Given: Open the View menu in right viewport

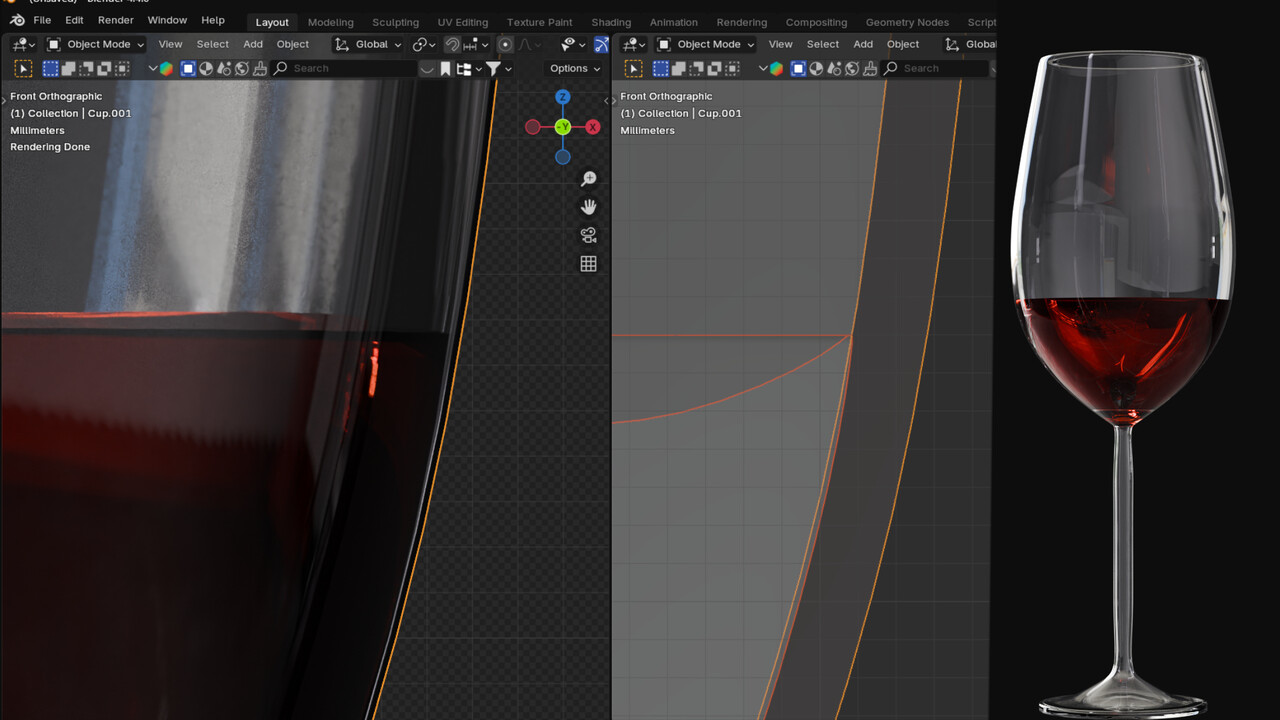Looking at the screenshot, I should [x=780, y=44].
